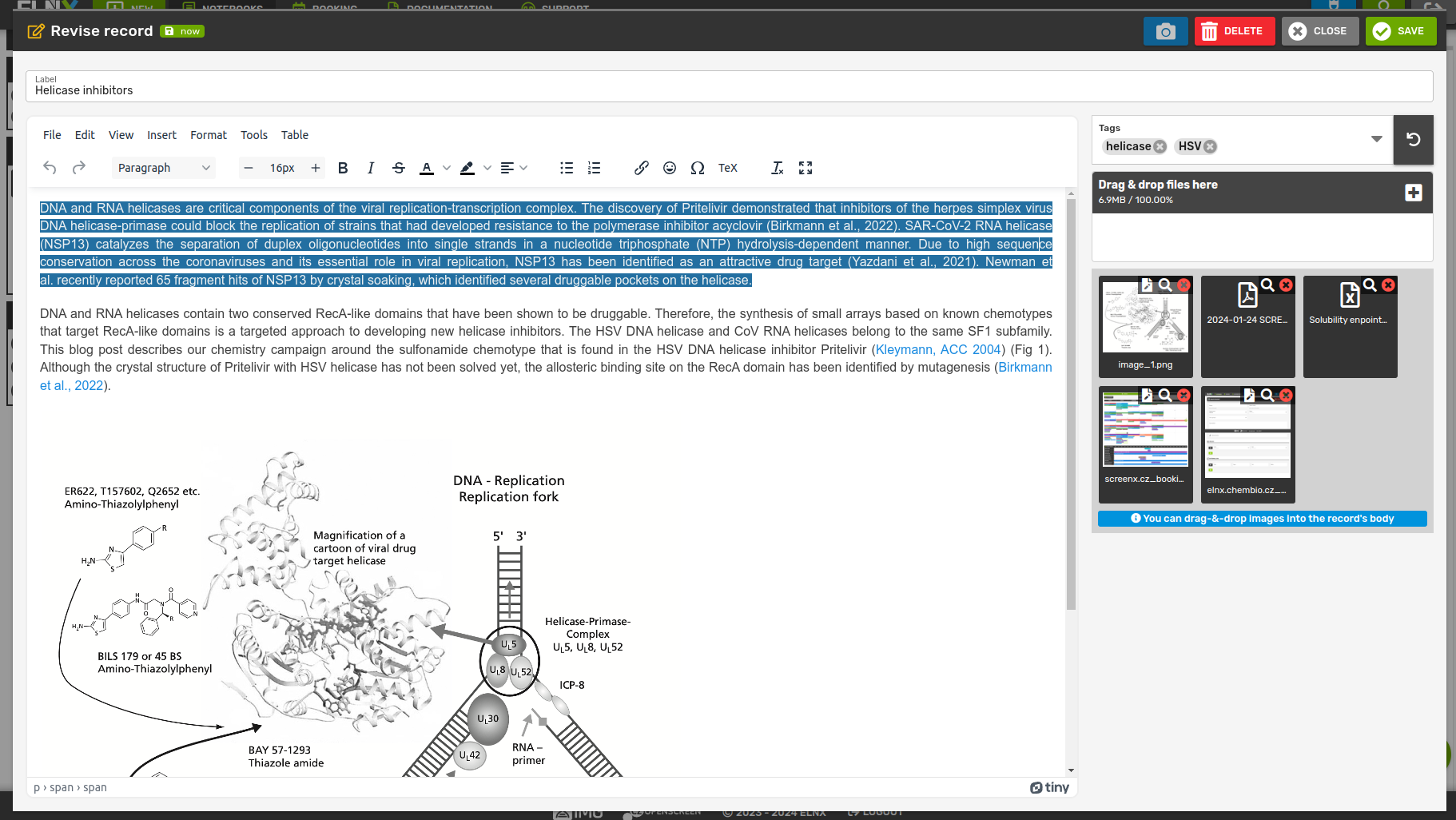This screenshot has width=1456, height=820.
Task: Click the add file plus icon
Action: pos(1413,193)
